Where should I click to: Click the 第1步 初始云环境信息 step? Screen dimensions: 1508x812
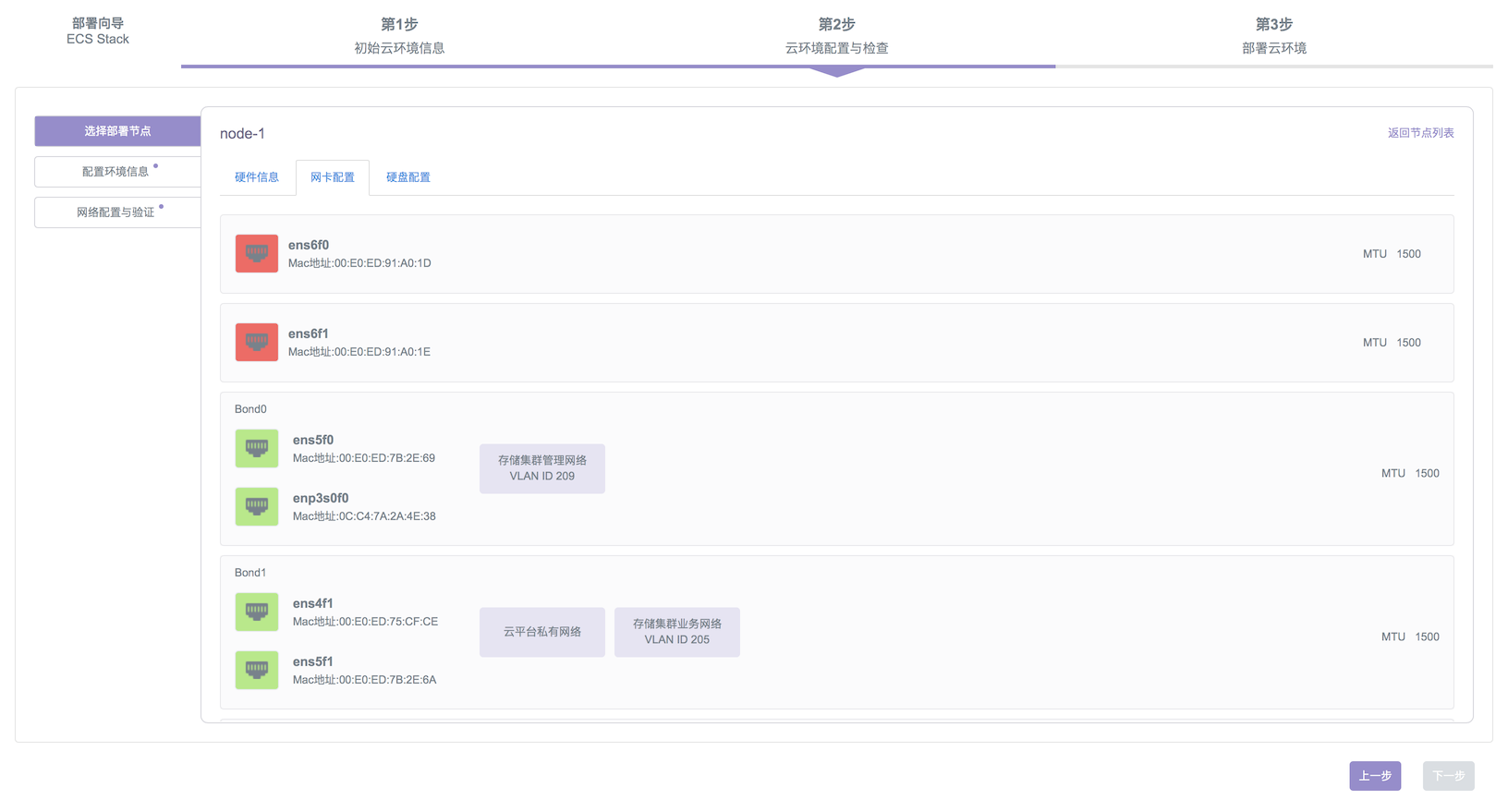pos(399,36)
